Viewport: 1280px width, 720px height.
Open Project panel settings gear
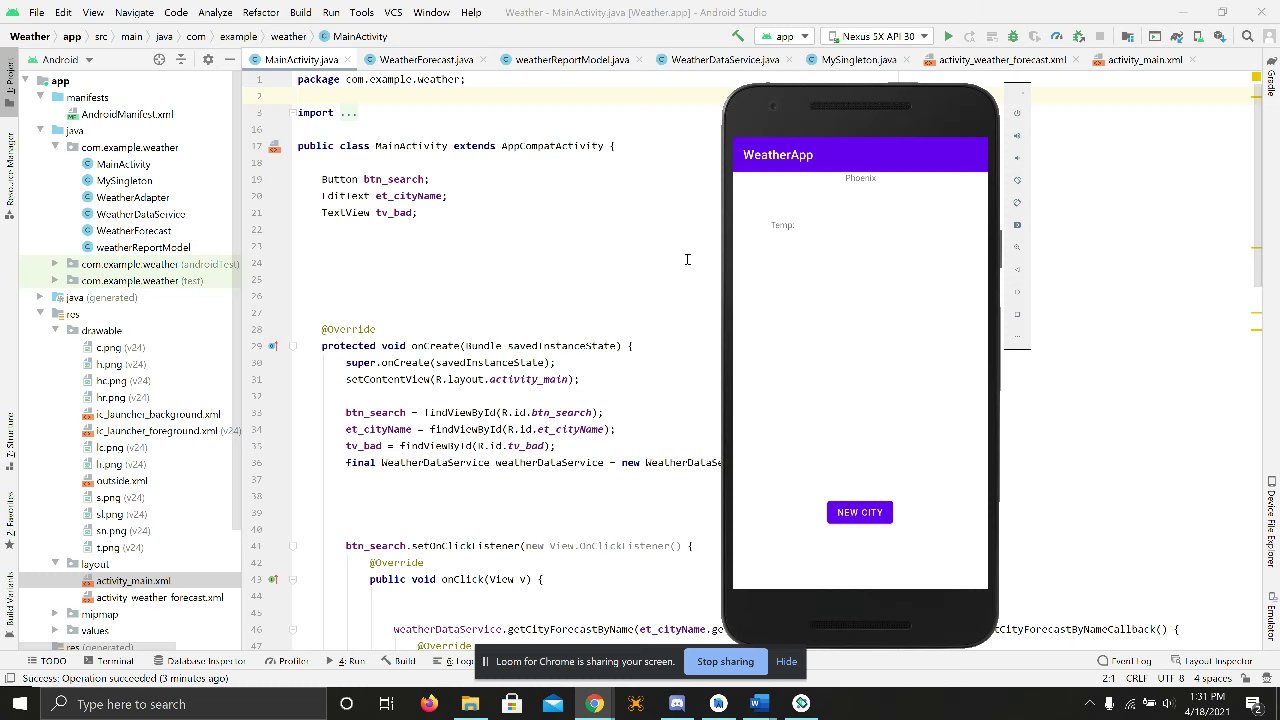tap(208, 59)
